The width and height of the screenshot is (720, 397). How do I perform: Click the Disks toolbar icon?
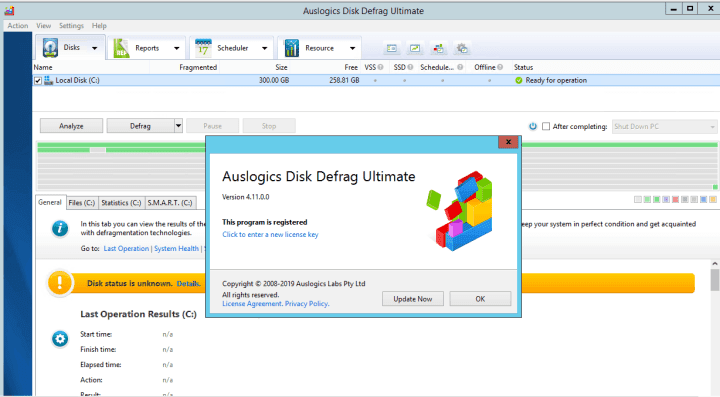(50, 48)
